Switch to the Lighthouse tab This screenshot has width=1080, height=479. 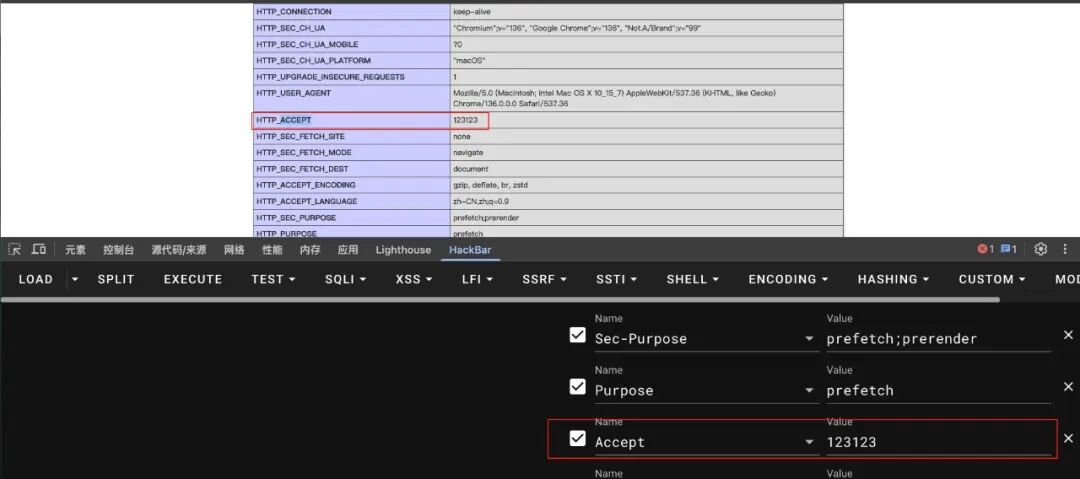[403, 249]
